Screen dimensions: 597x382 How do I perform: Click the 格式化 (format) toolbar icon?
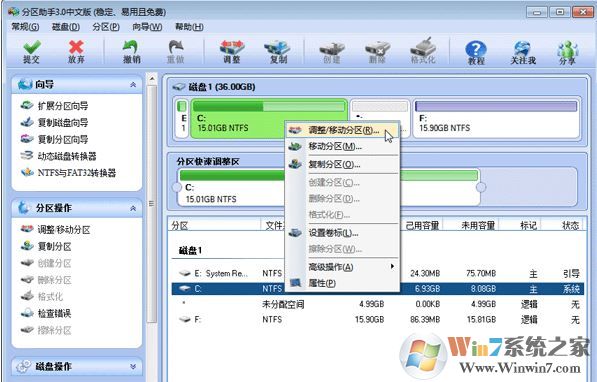423,51
